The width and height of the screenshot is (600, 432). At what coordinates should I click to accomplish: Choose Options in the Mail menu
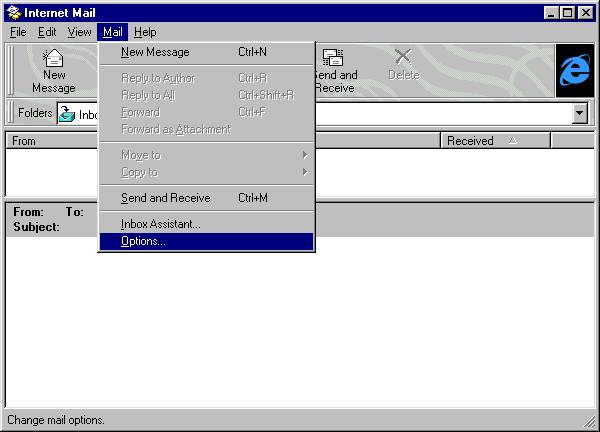pos(206,241)
